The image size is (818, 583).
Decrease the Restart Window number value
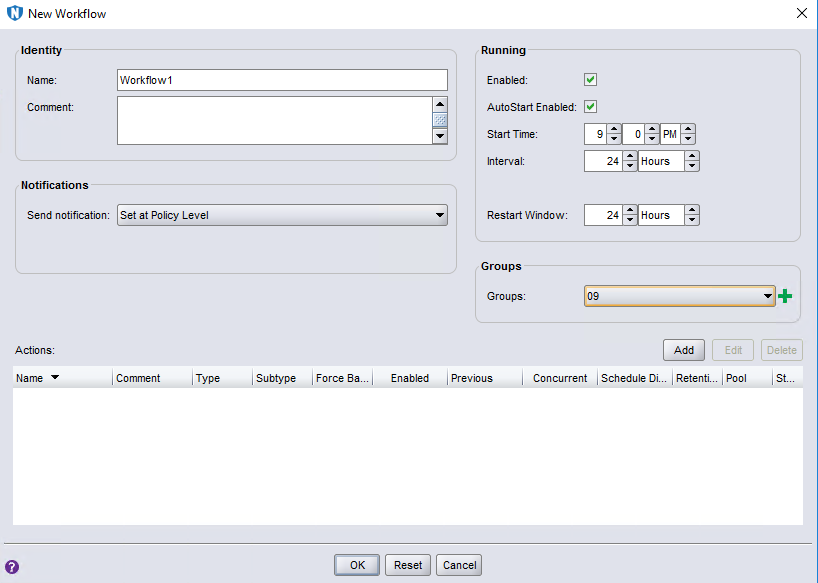[629, 220]
